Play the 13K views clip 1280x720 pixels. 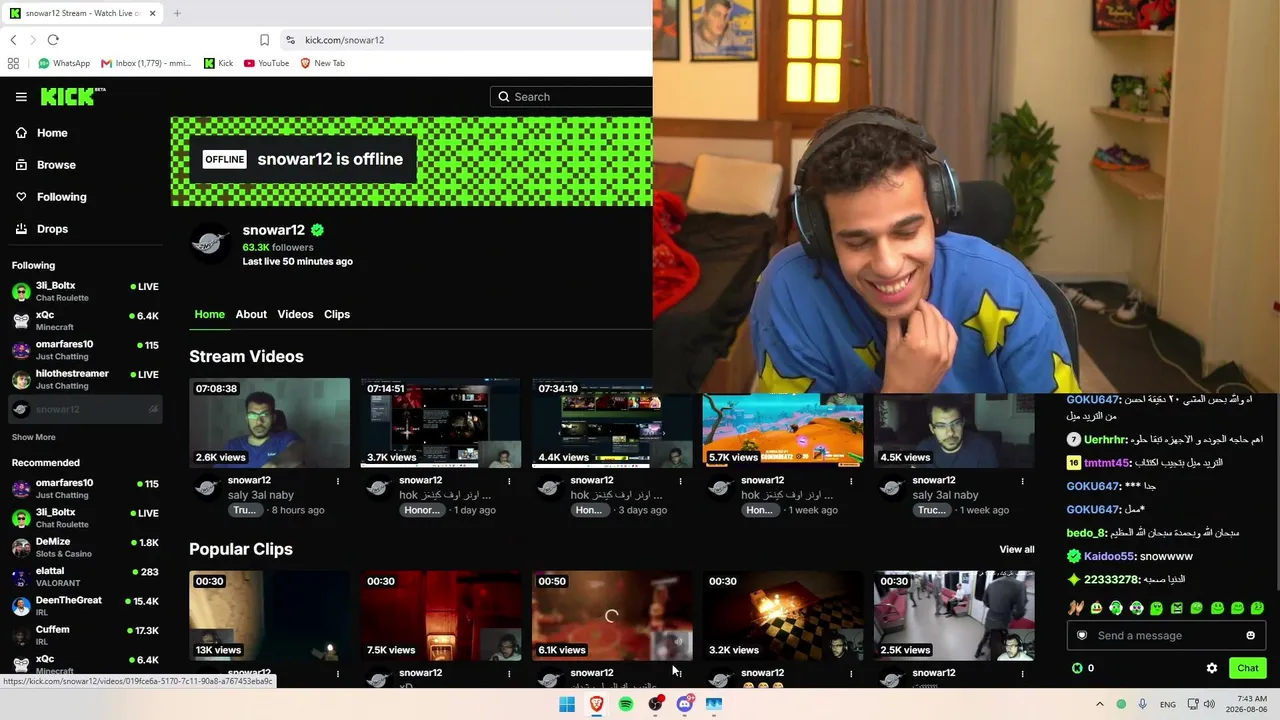(x=269, y=616)
